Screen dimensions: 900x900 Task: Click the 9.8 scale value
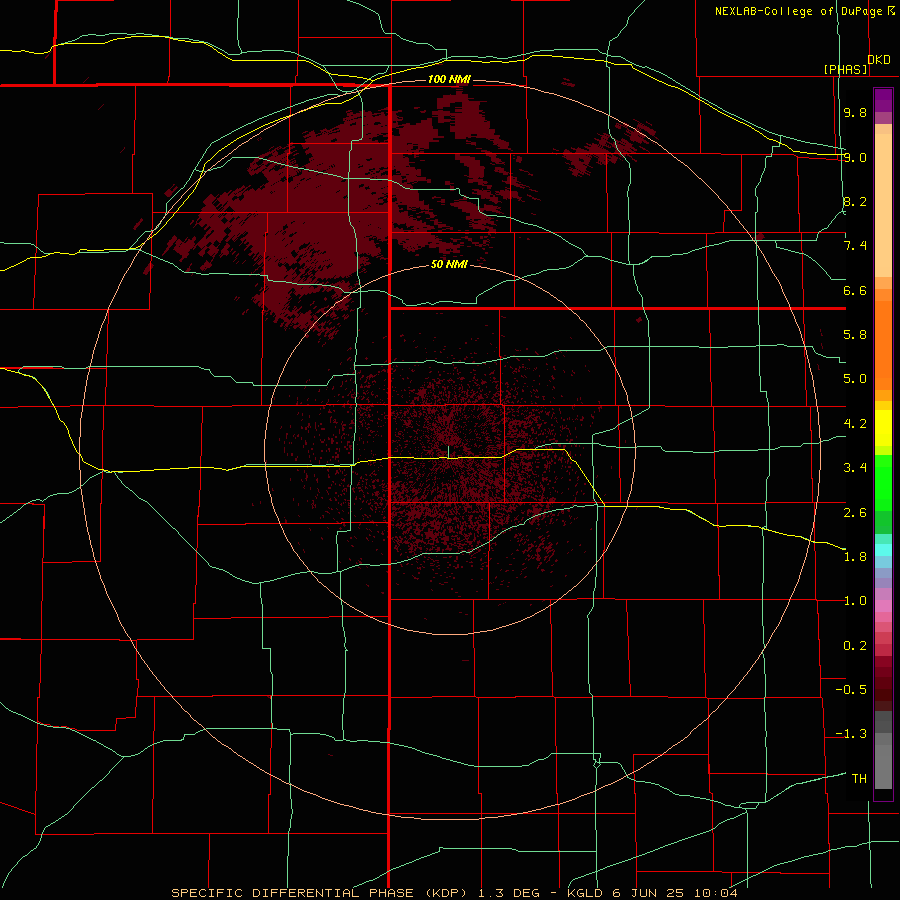click(x=855, y=112)
